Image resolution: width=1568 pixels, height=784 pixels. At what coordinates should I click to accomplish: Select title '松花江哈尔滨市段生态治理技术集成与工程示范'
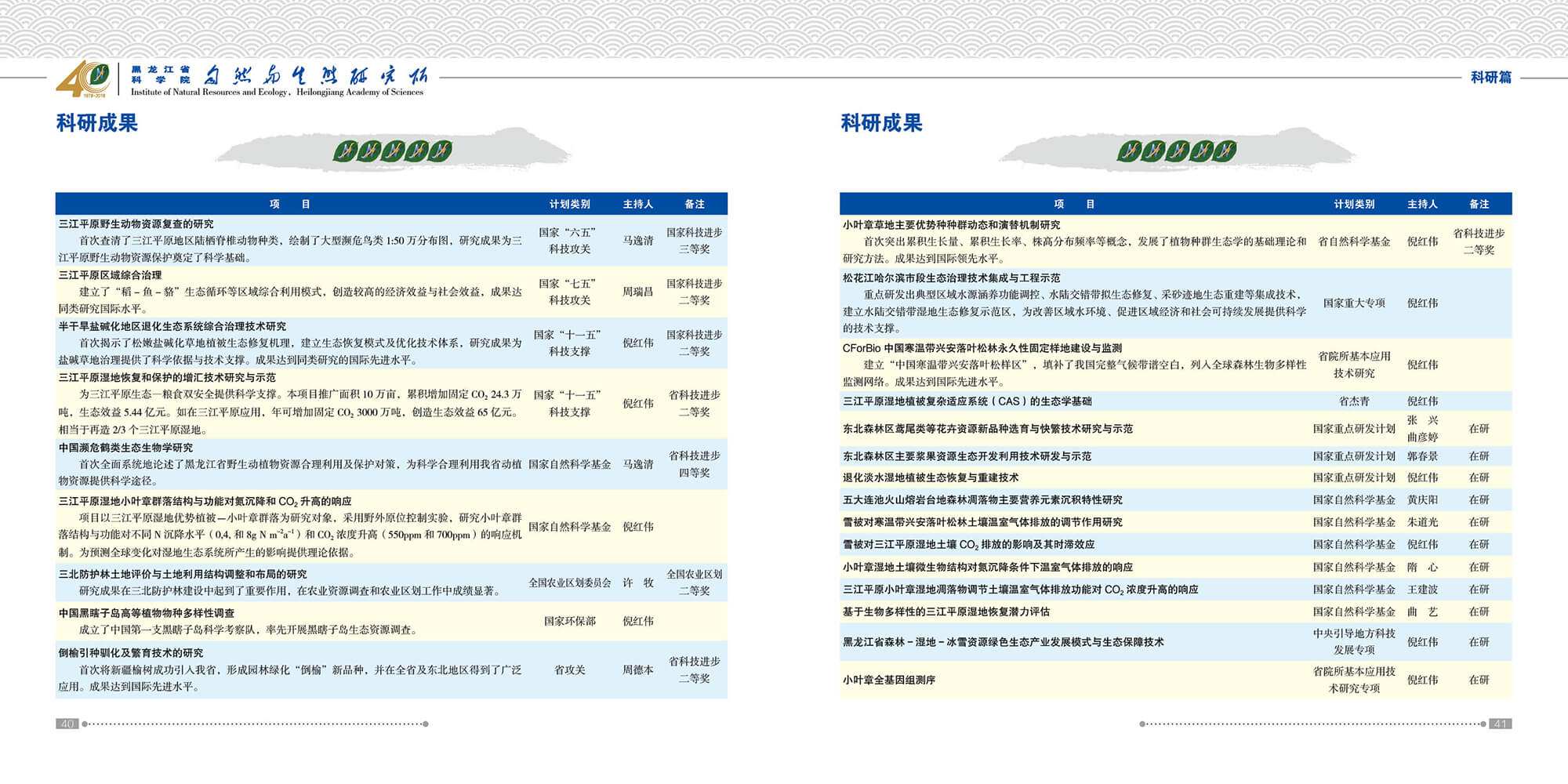952,278
